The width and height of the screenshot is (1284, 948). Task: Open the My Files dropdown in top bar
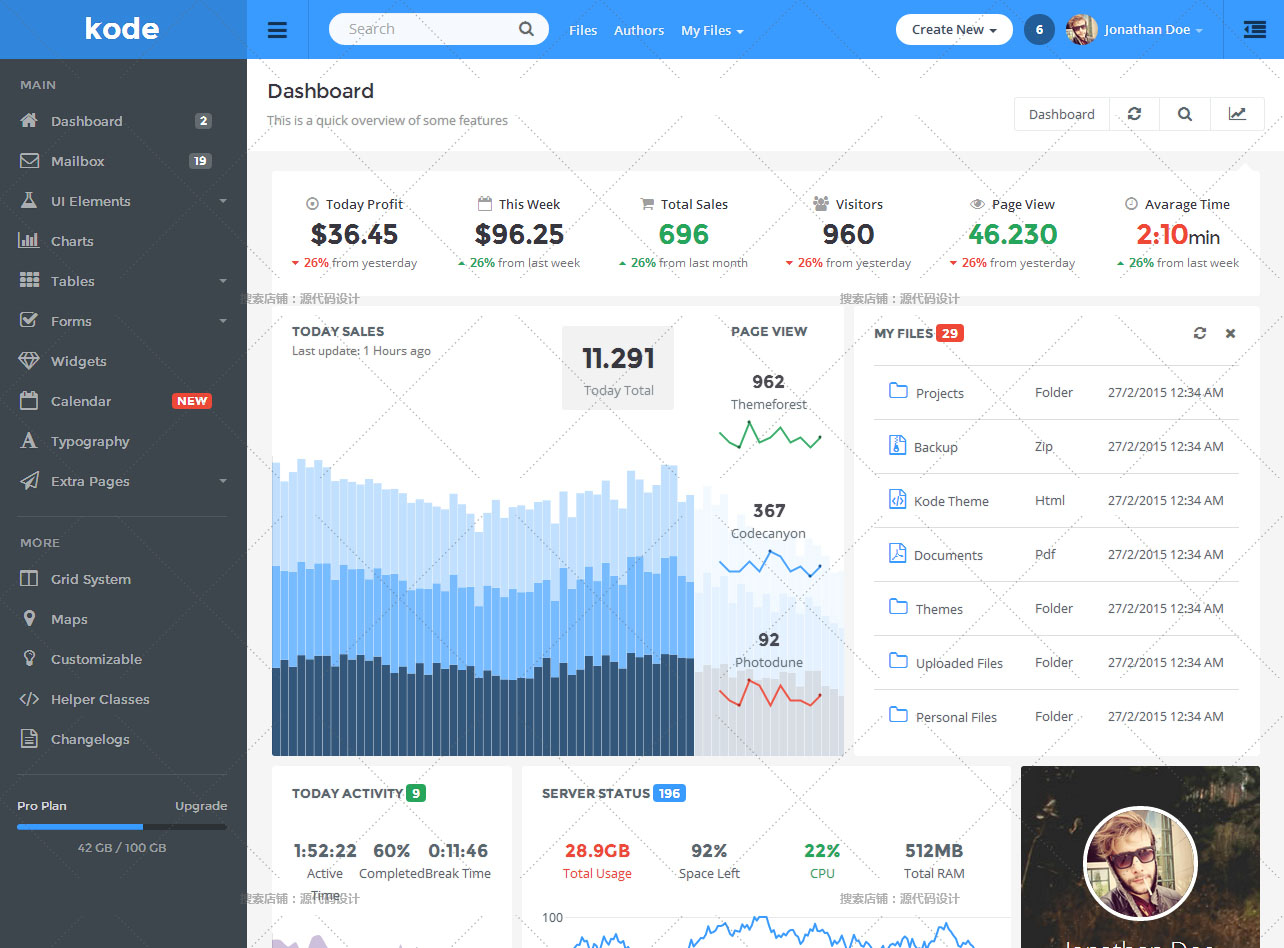pyautogui.click(x=712, y=31)
